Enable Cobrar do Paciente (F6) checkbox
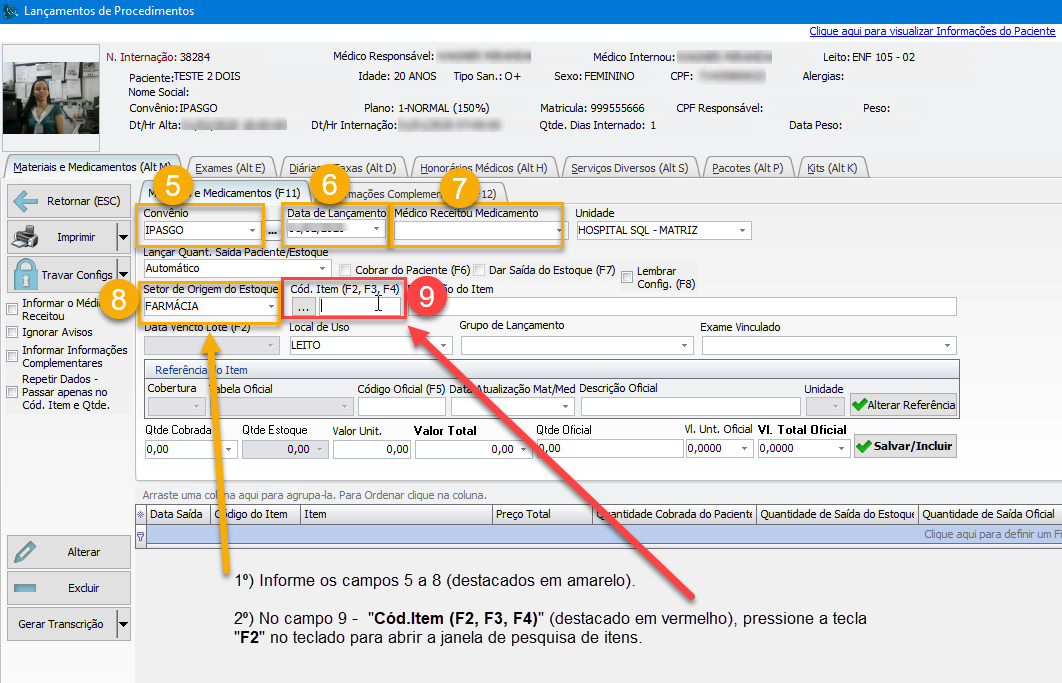 tap(346, 270)
